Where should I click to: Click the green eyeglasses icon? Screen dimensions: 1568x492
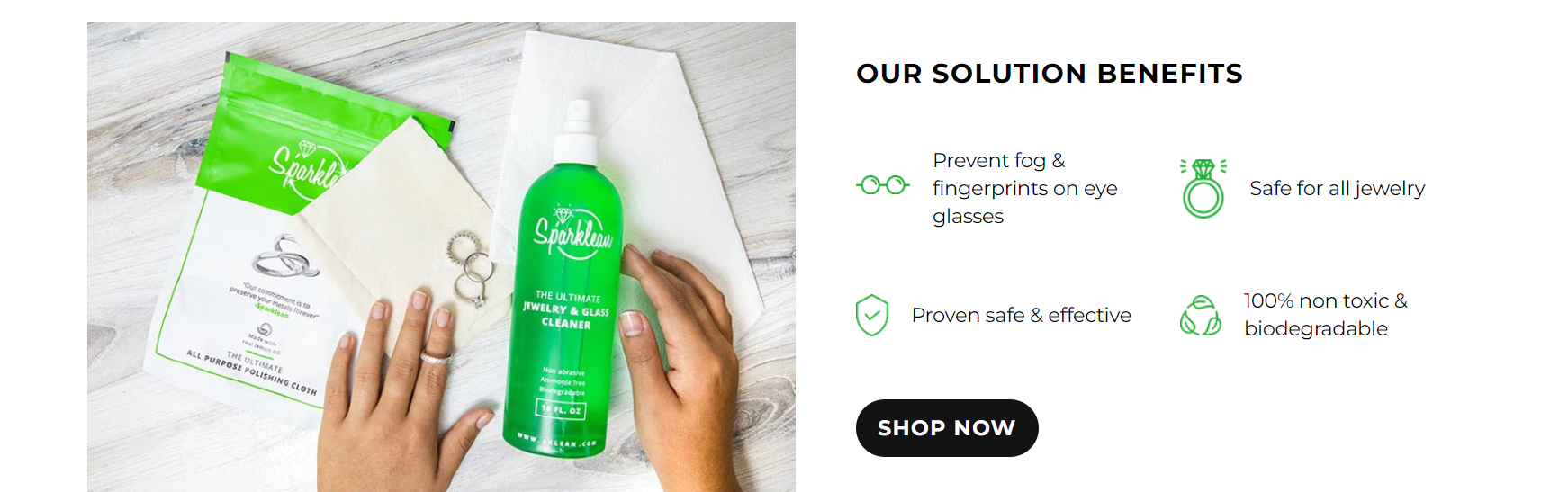pyautogui.click(x=883, y=185)
